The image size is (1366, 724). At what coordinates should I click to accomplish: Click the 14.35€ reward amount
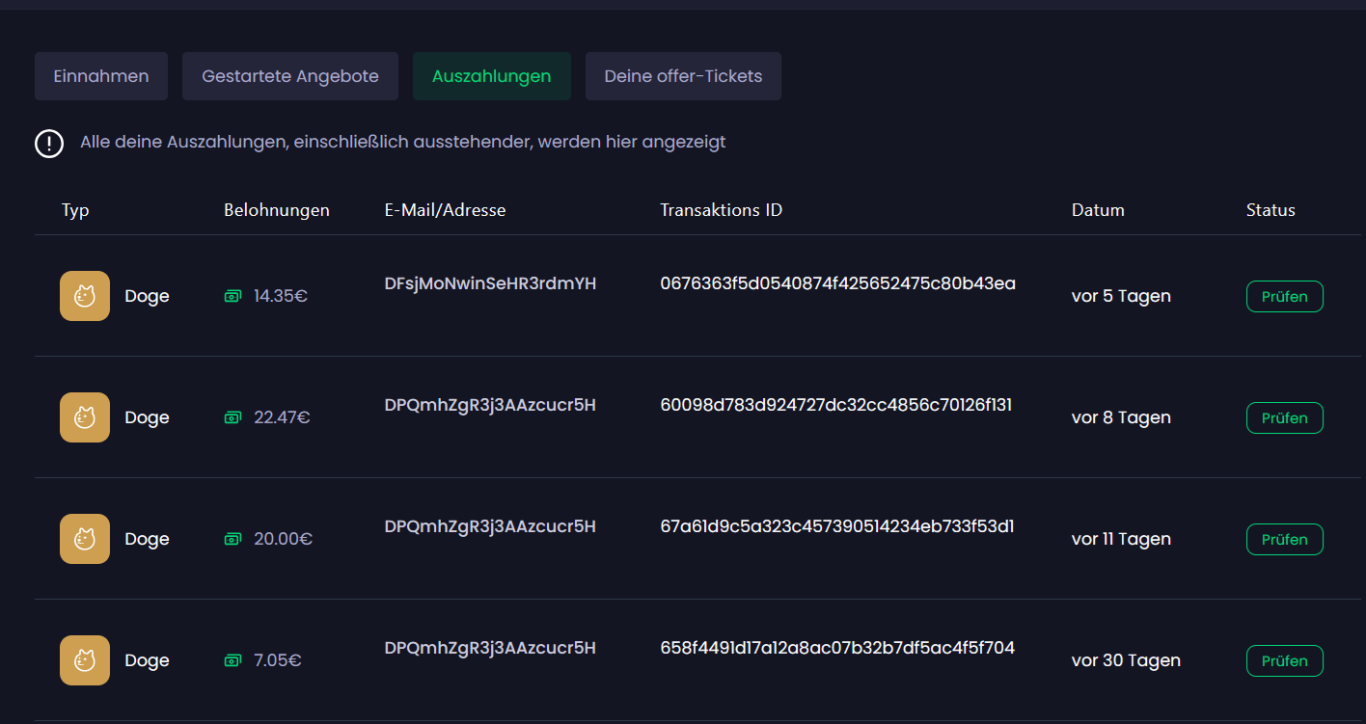click(x=280, y=296)
